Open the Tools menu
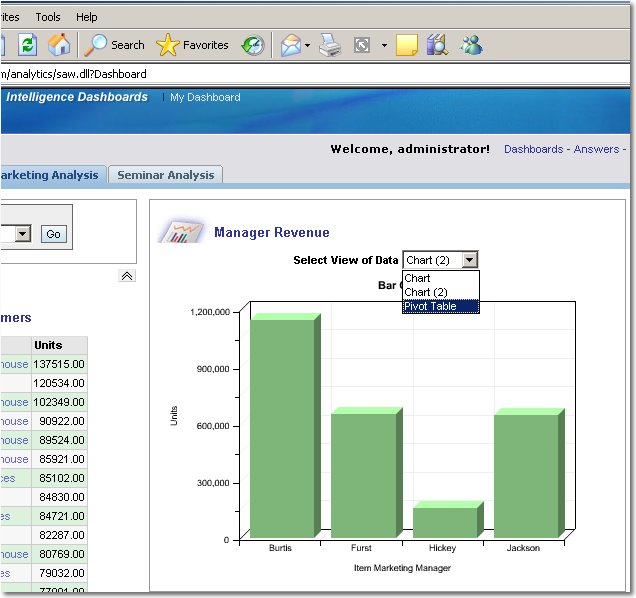This screenshot has width=636, height=598. [48, 17]
